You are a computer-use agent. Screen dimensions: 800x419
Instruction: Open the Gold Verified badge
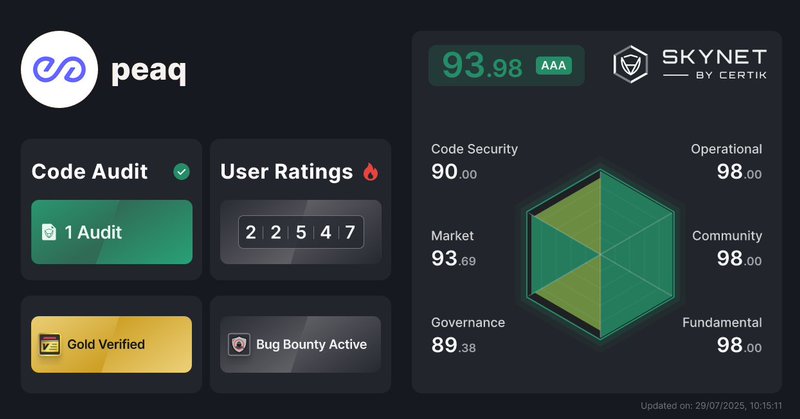pyautogui.click(x=112, y=344)
